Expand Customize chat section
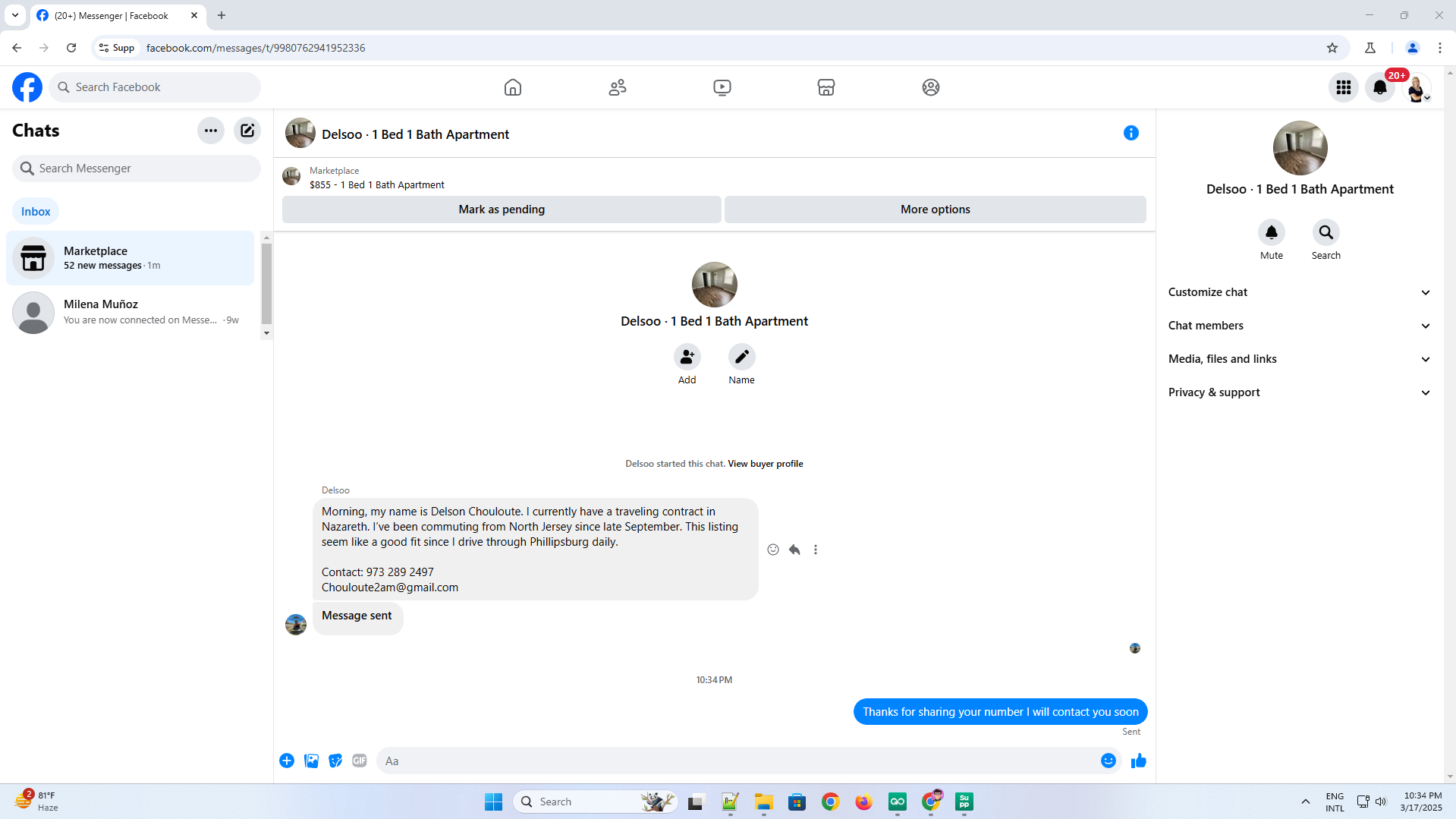The height and width of the screenshot is (819, 1456). tap(1300, 292)
